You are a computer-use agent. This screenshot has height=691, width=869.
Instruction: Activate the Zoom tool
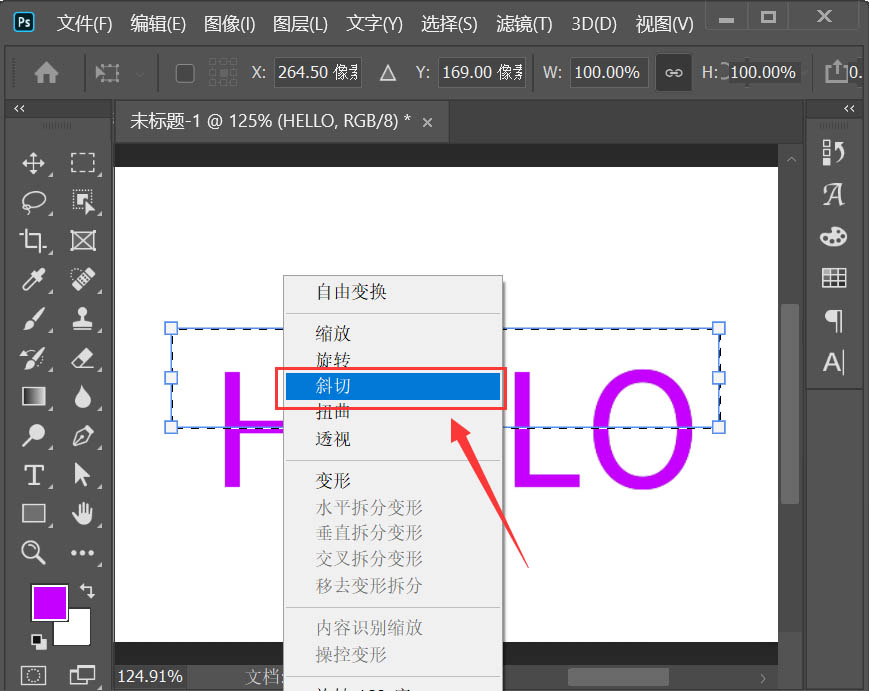coord(33,553)
